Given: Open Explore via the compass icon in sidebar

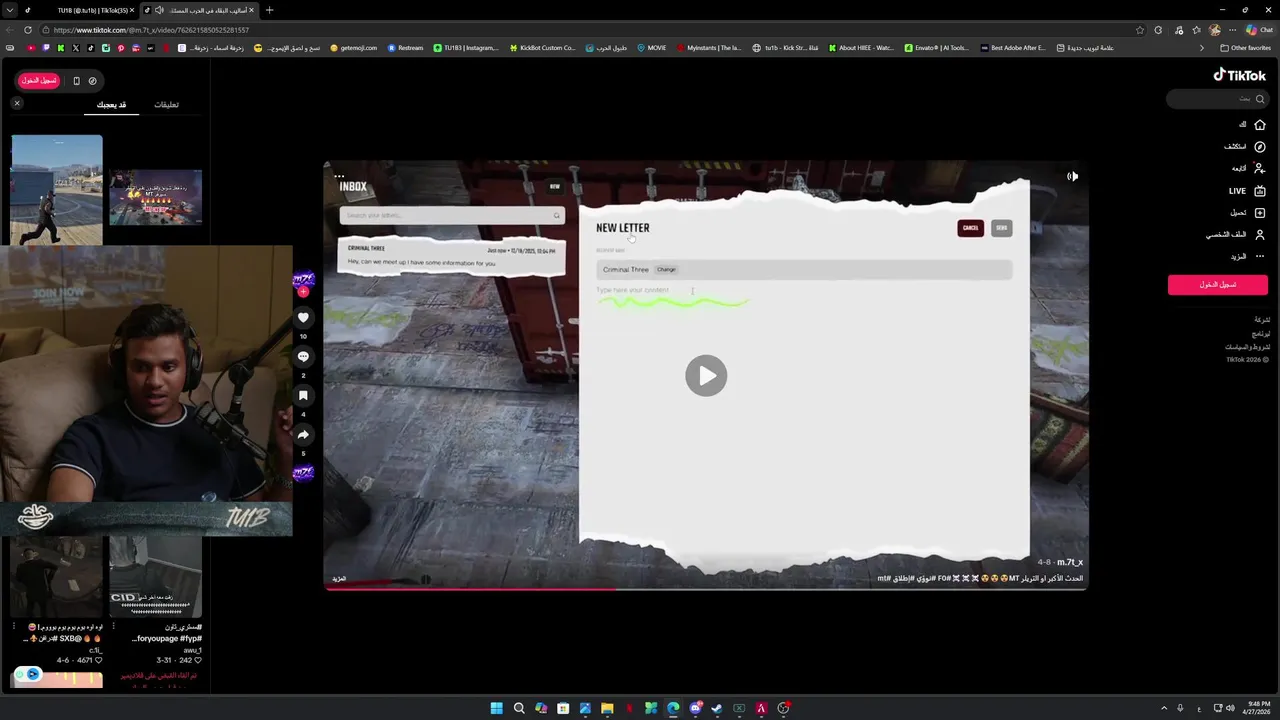Looking at the screenshot, I should click(x=1260, y=147).
